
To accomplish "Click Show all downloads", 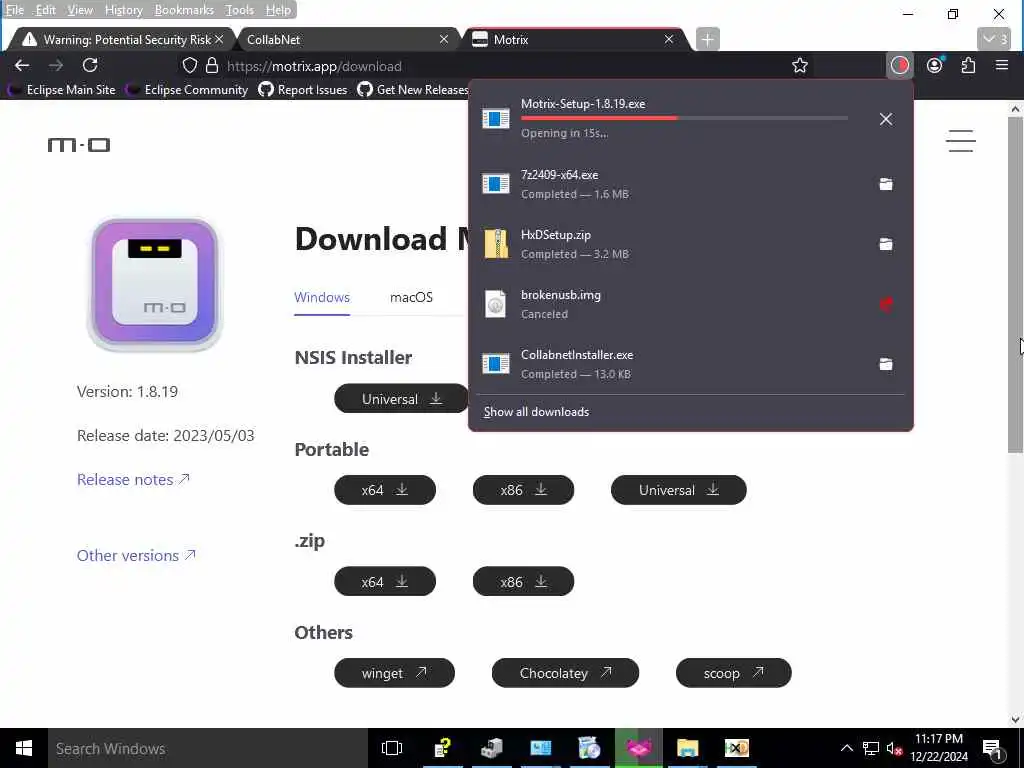I will [536, 411].
